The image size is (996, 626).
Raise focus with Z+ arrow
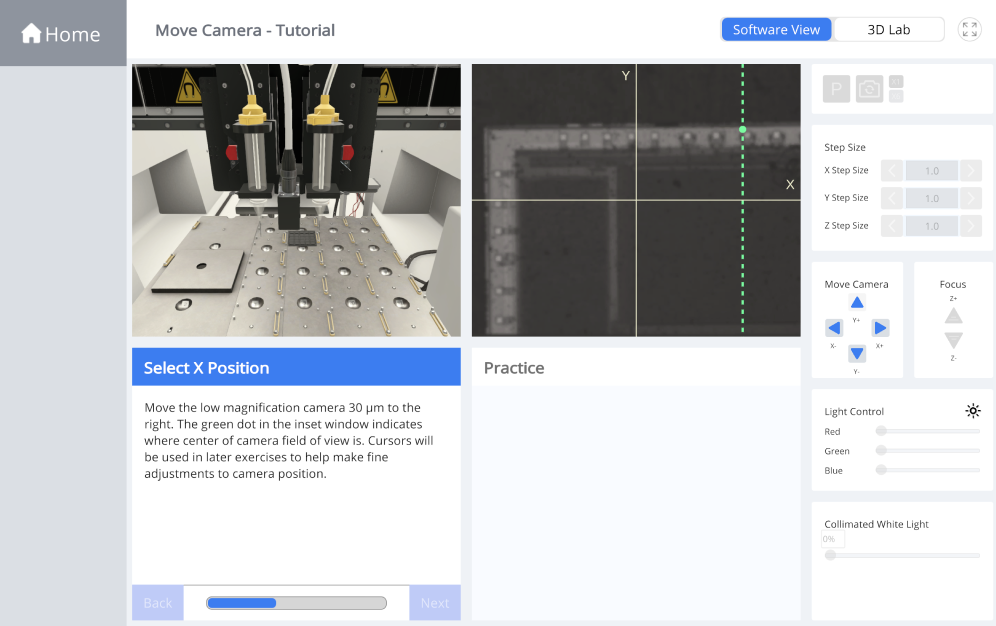[x=953, y=316]
